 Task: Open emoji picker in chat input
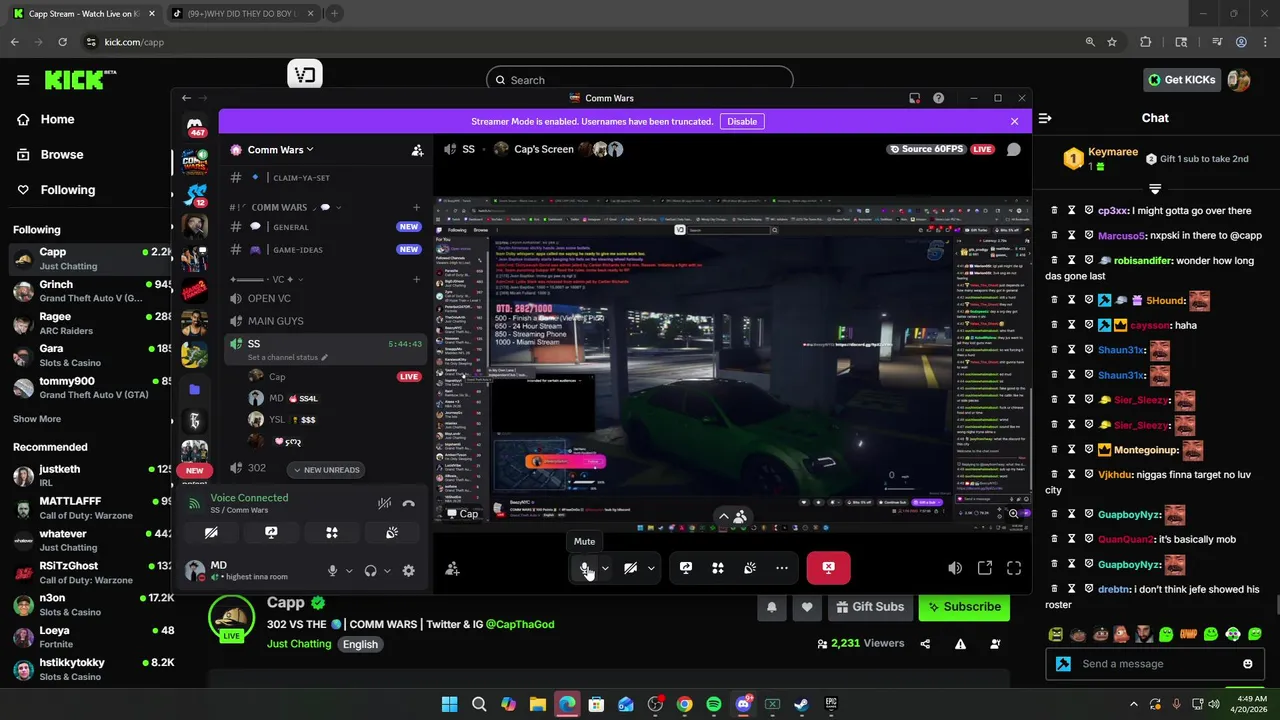[x=1247, y=664]
